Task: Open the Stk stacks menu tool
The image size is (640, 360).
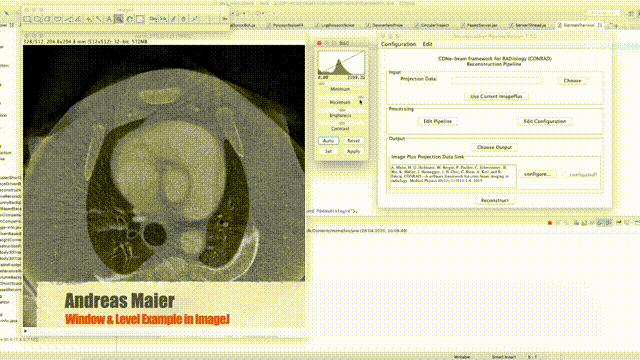Action: coord(163,19)
